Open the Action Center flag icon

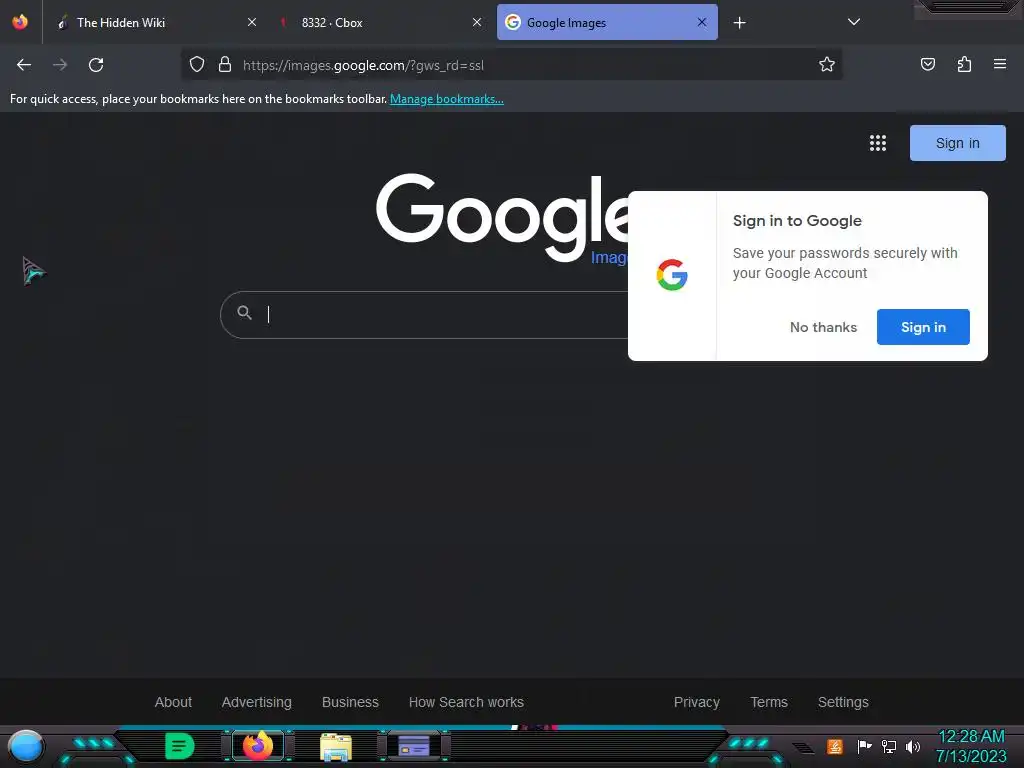point(864,746)
